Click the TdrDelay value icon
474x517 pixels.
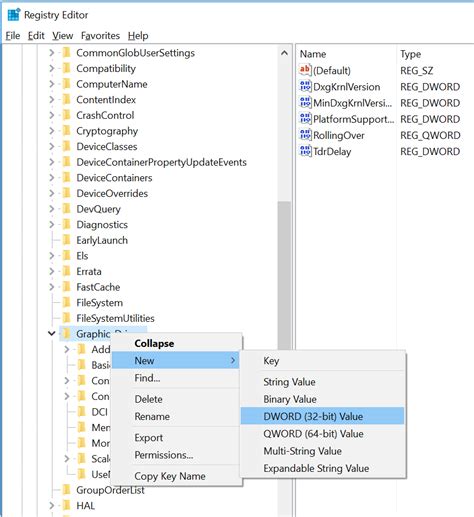(305, 151)
